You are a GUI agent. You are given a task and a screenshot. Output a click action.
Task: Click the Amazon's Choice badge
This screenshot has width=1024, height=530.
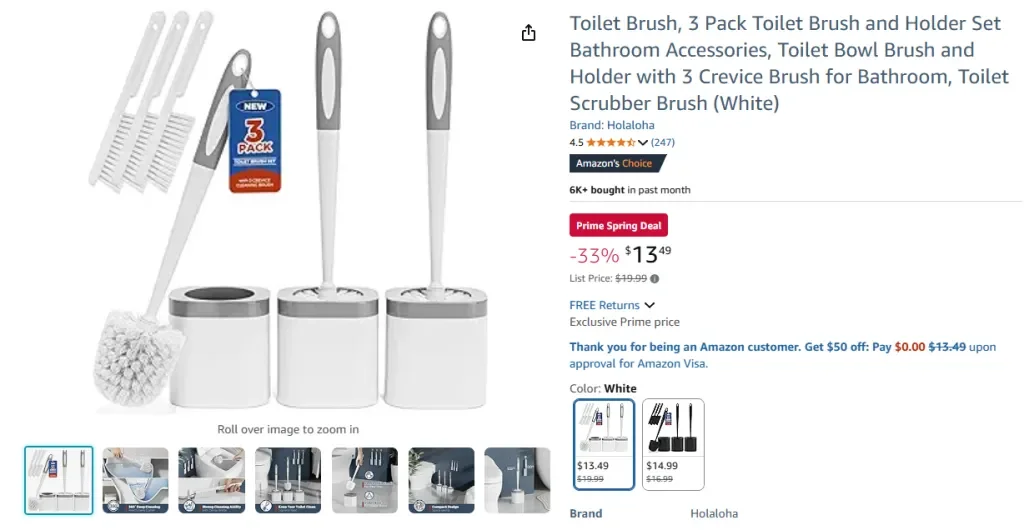click(x=616, y=164)
